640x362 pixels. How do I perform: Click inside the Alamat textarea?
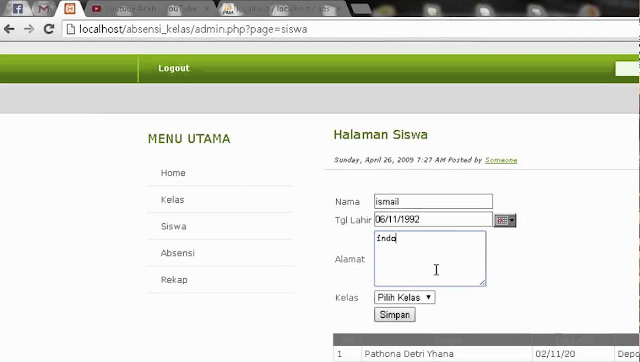pos(430,258)
